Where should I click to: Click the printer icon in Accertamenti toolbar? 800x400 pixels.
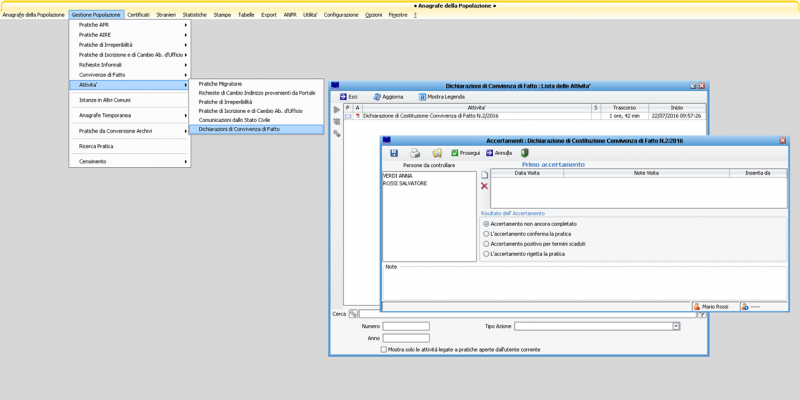(x=415, y=153)
